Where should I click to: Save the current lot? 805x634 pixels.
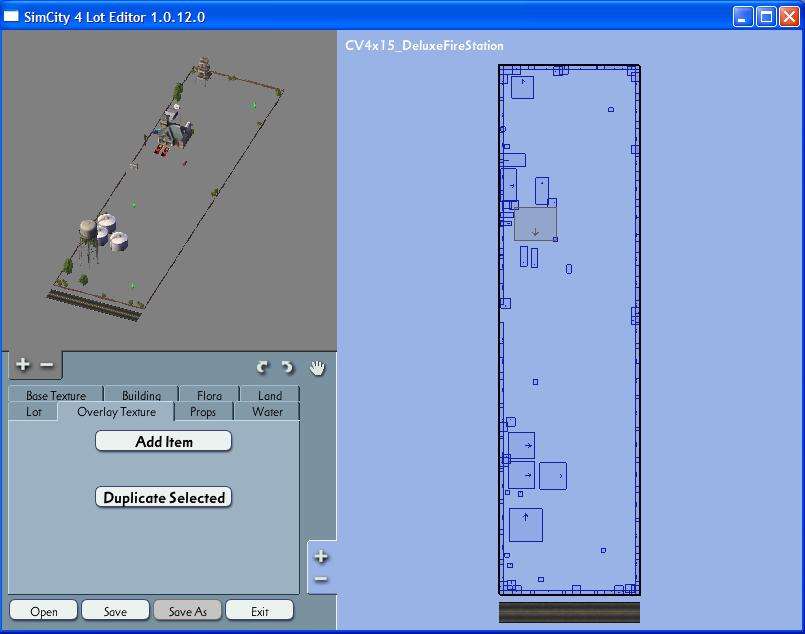tap(116, 611)
